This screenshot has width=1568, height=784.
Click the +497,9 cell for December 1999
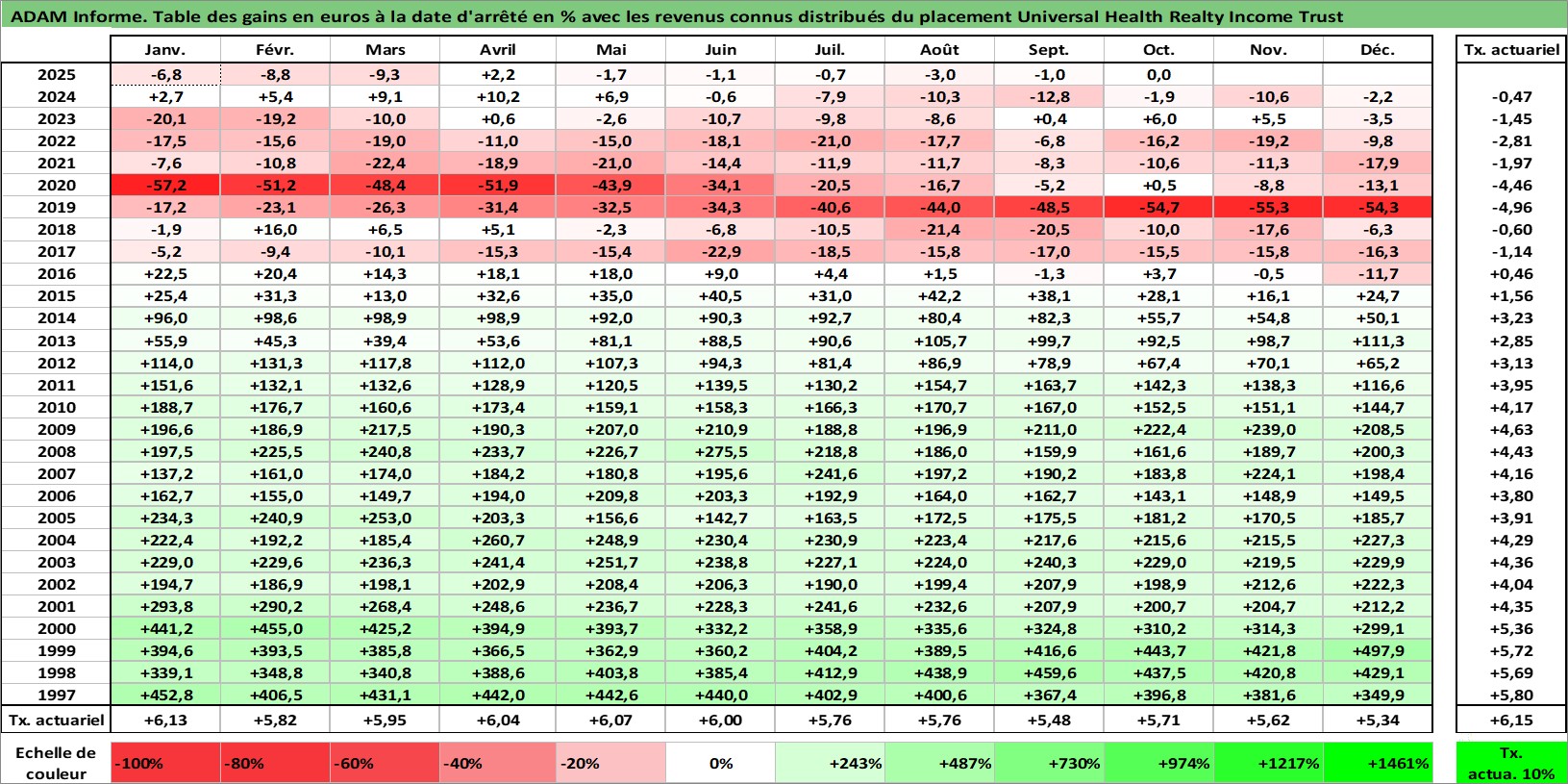coord(1378,650)
